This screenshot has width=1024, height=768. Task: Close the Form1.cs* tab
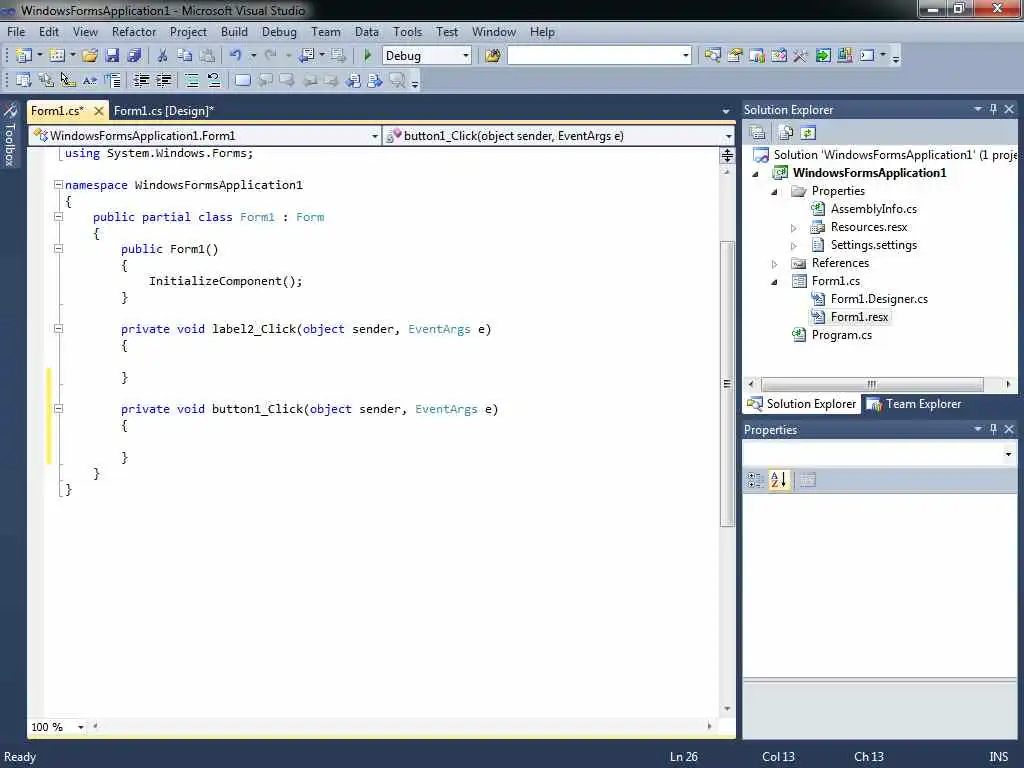click(x=99, y=110)
